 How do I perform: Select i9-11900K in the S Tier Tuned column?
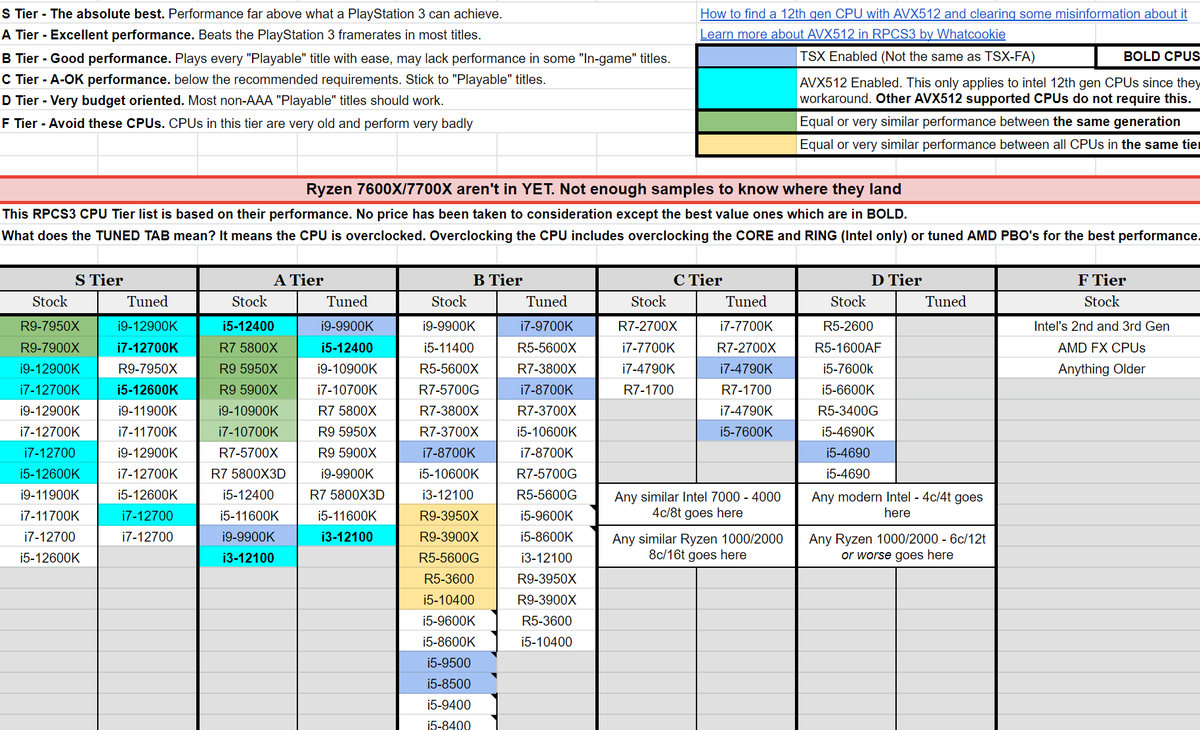[x=148, y=411]
